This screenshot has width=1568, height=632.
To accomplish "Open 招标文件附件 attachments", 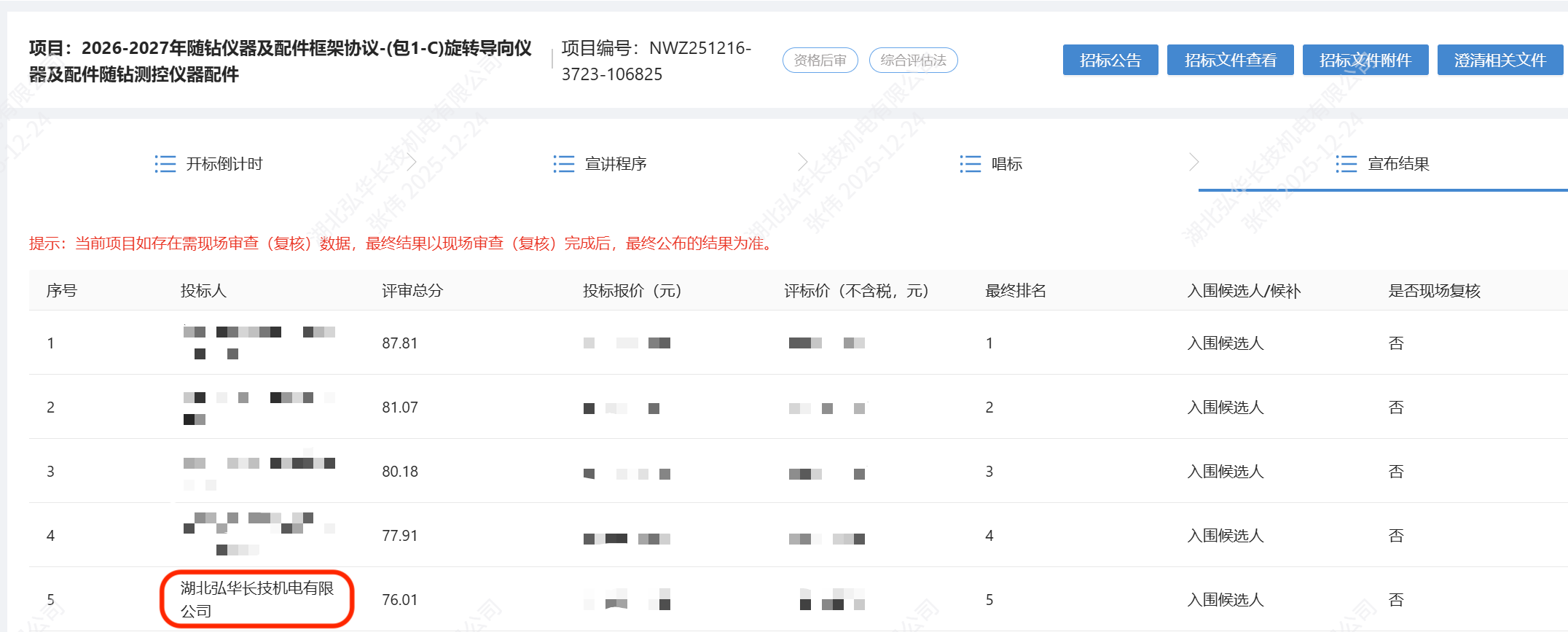I will tap(1365, 61).
